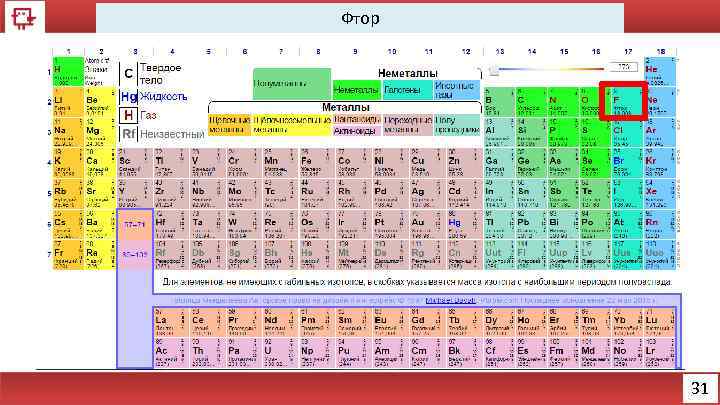Click the group 18 column header
Viewport: 720px width, 405px height.
pyautogui.click(x=661, y=51)
